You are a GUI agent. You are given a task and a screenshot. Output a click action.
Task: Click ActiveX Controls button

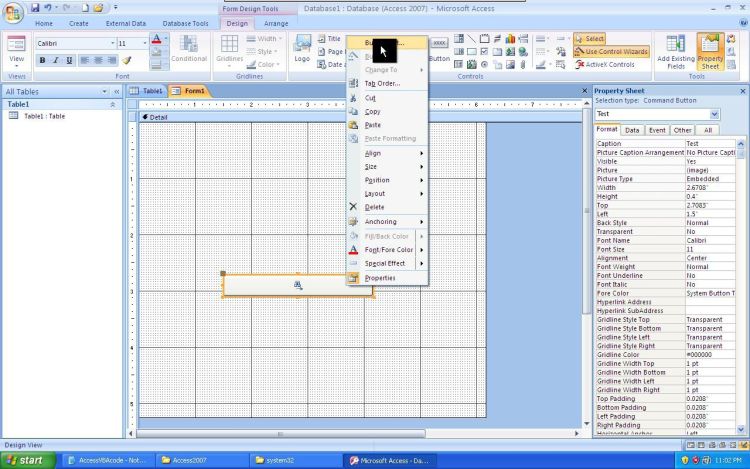pos(605,65)
